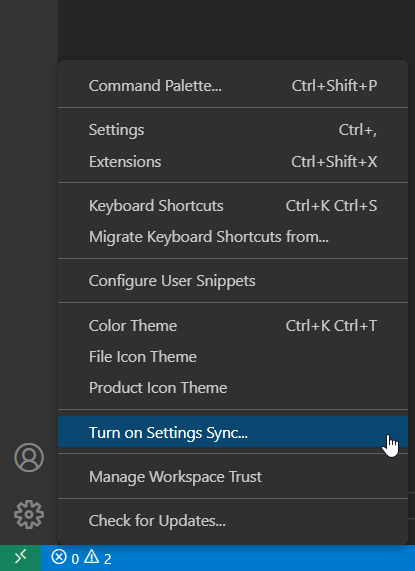
Task: Open Keyboard Shortcuts entry
Action: (x=233, y=206)
